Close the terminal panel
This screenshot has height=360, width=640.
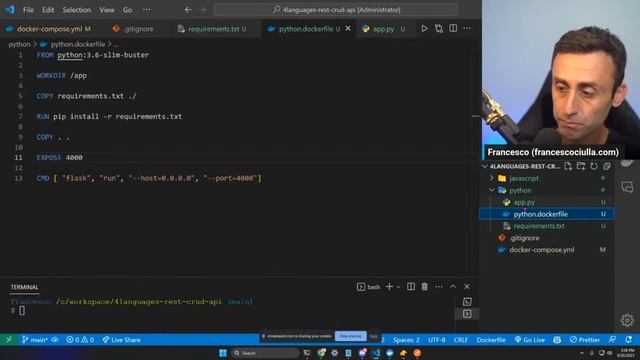(467, 287)
